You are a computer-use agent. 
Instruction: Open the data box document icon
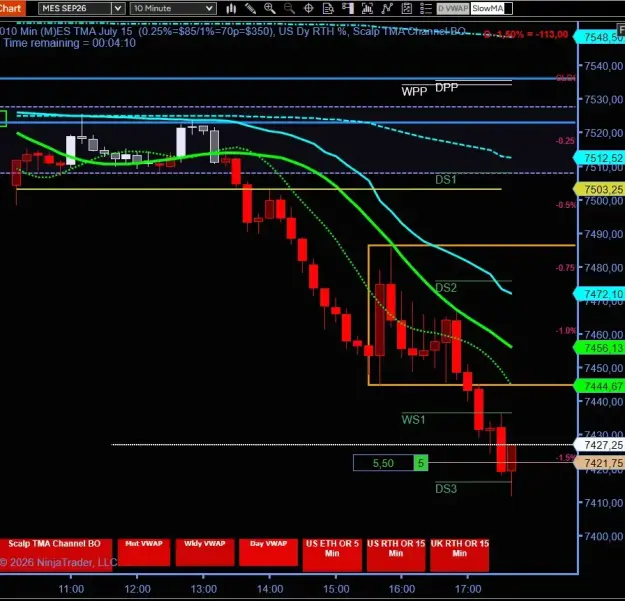(x=328, y=8)
